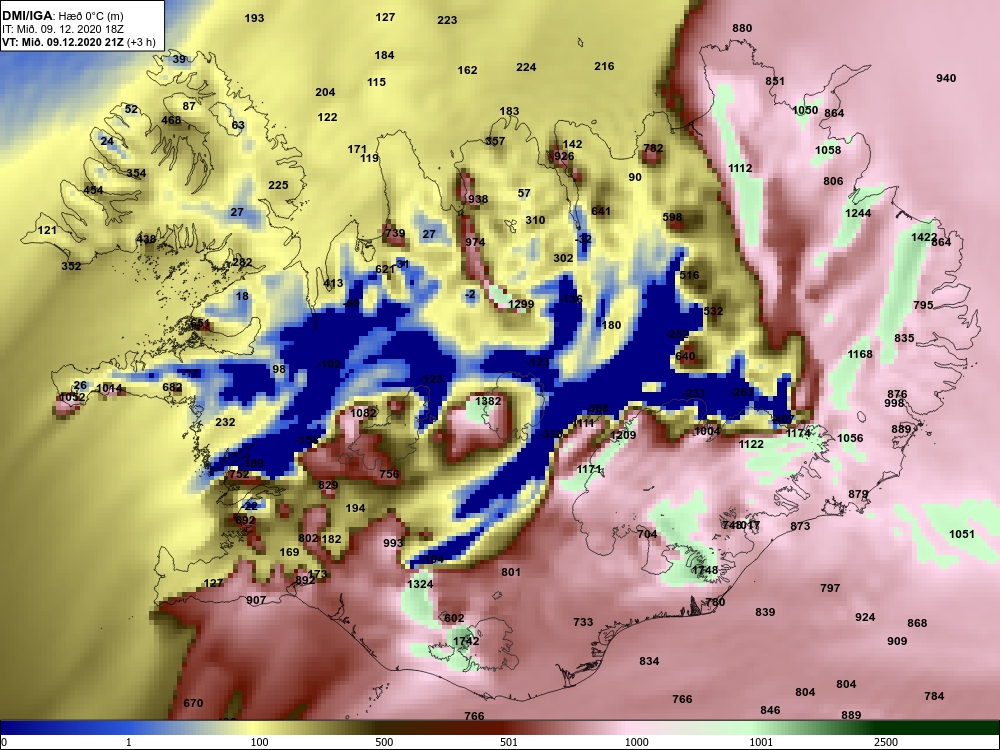Click the 'DMI/IGA: Hæð 0°C (m)' title line
The image size is (1000, 750).
tap(62, 16)
